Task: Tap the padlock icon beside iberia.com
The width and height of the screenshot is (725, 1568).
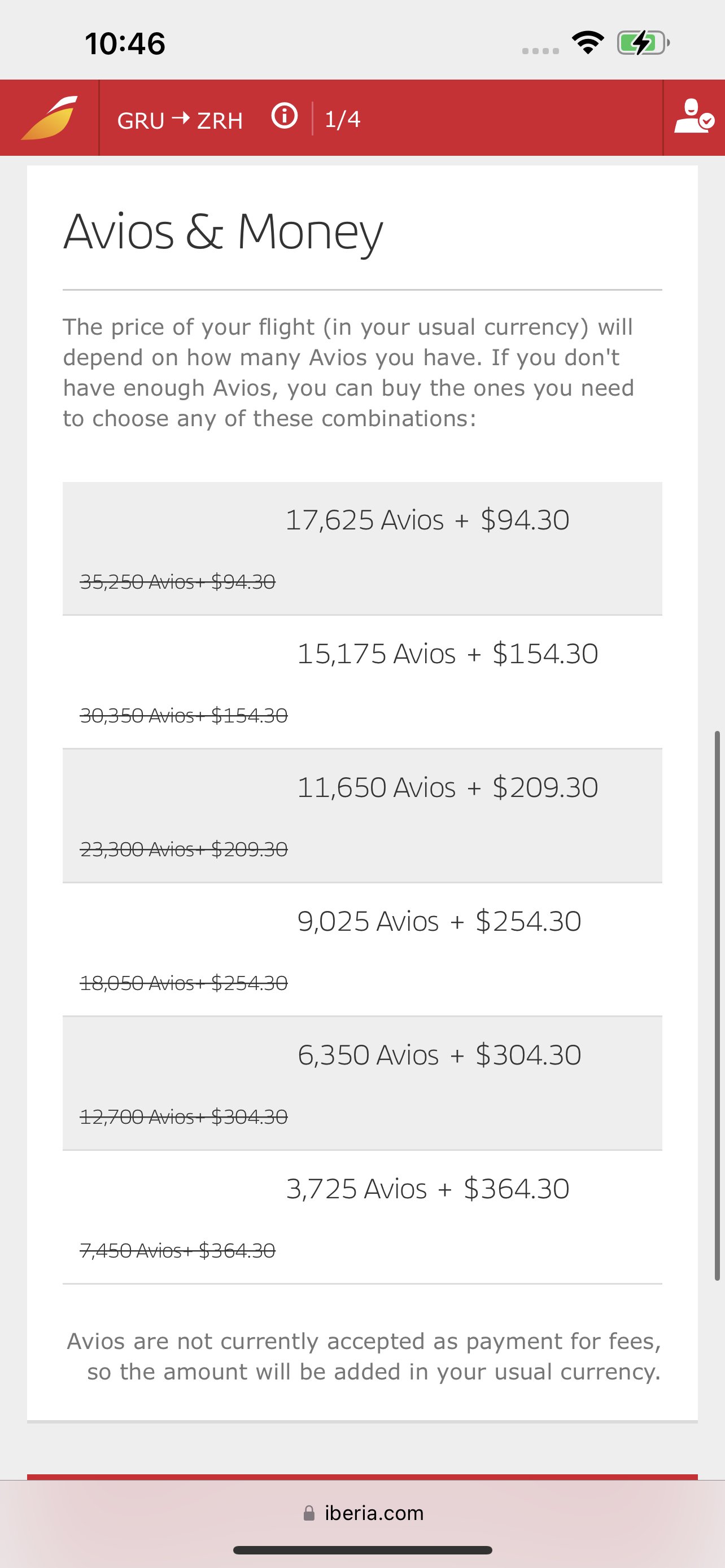Action: (x=309, y=1513)
